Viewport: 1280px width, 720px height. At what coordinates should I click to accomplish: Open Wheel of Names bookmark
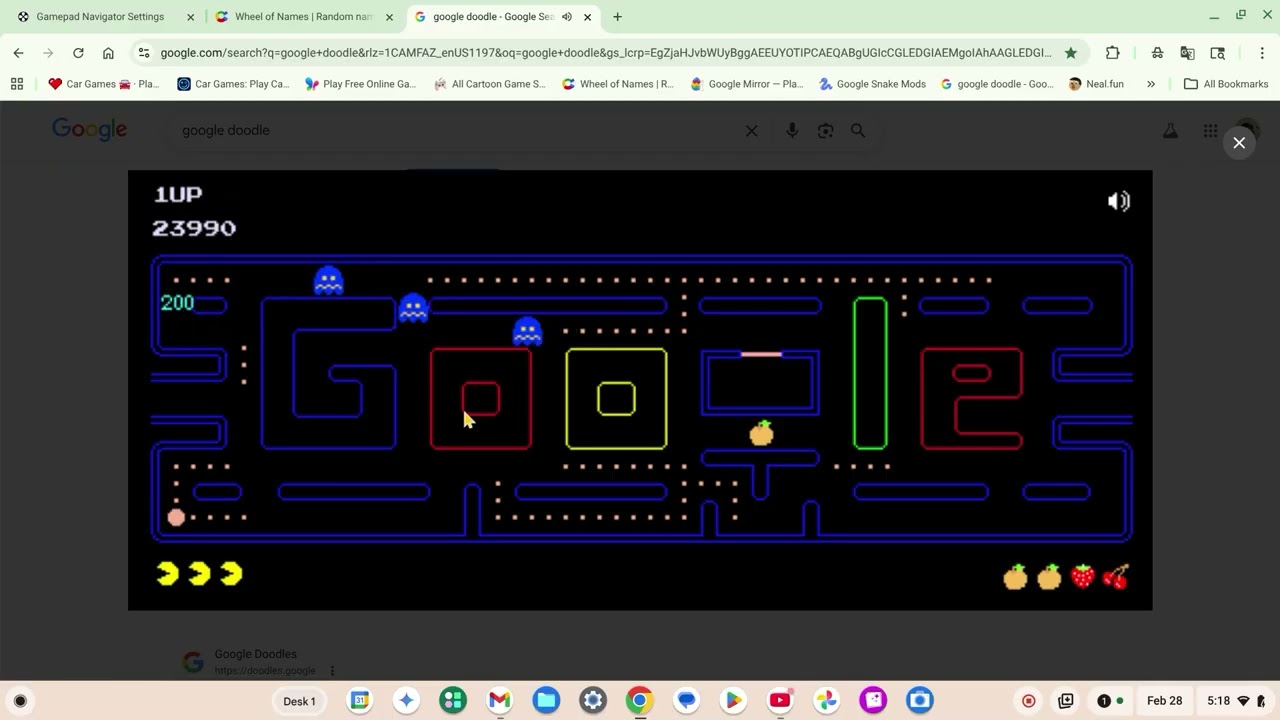coord(617,84)
